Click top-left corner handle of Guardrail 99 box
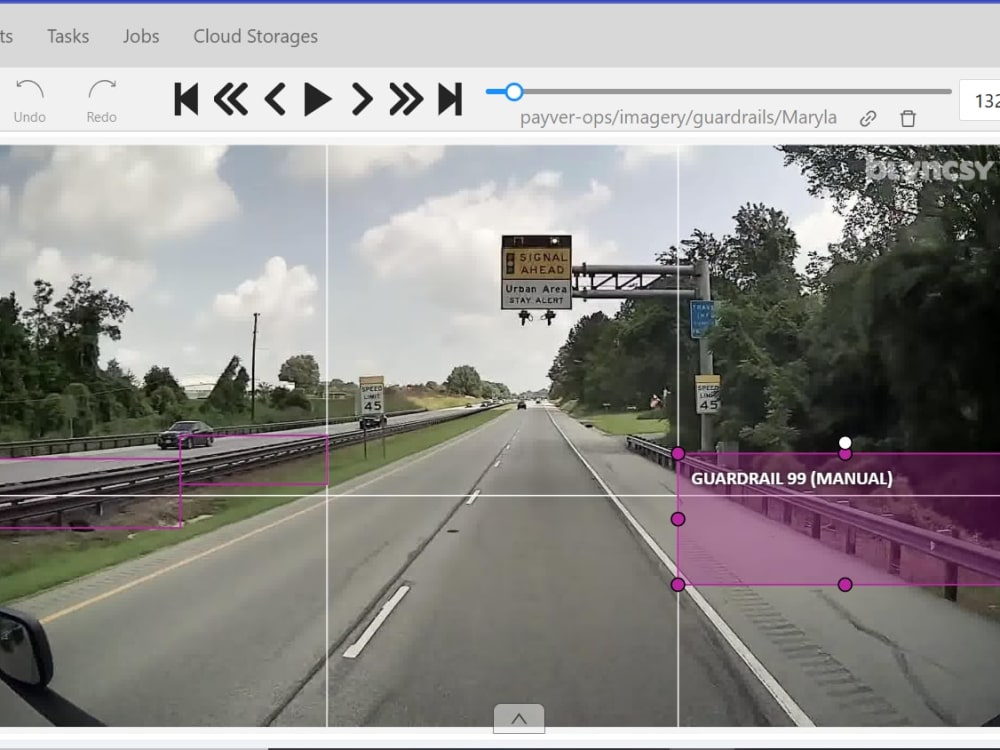Image resolution: width=1000 pixels, height=750 pixels. [678, 453]
